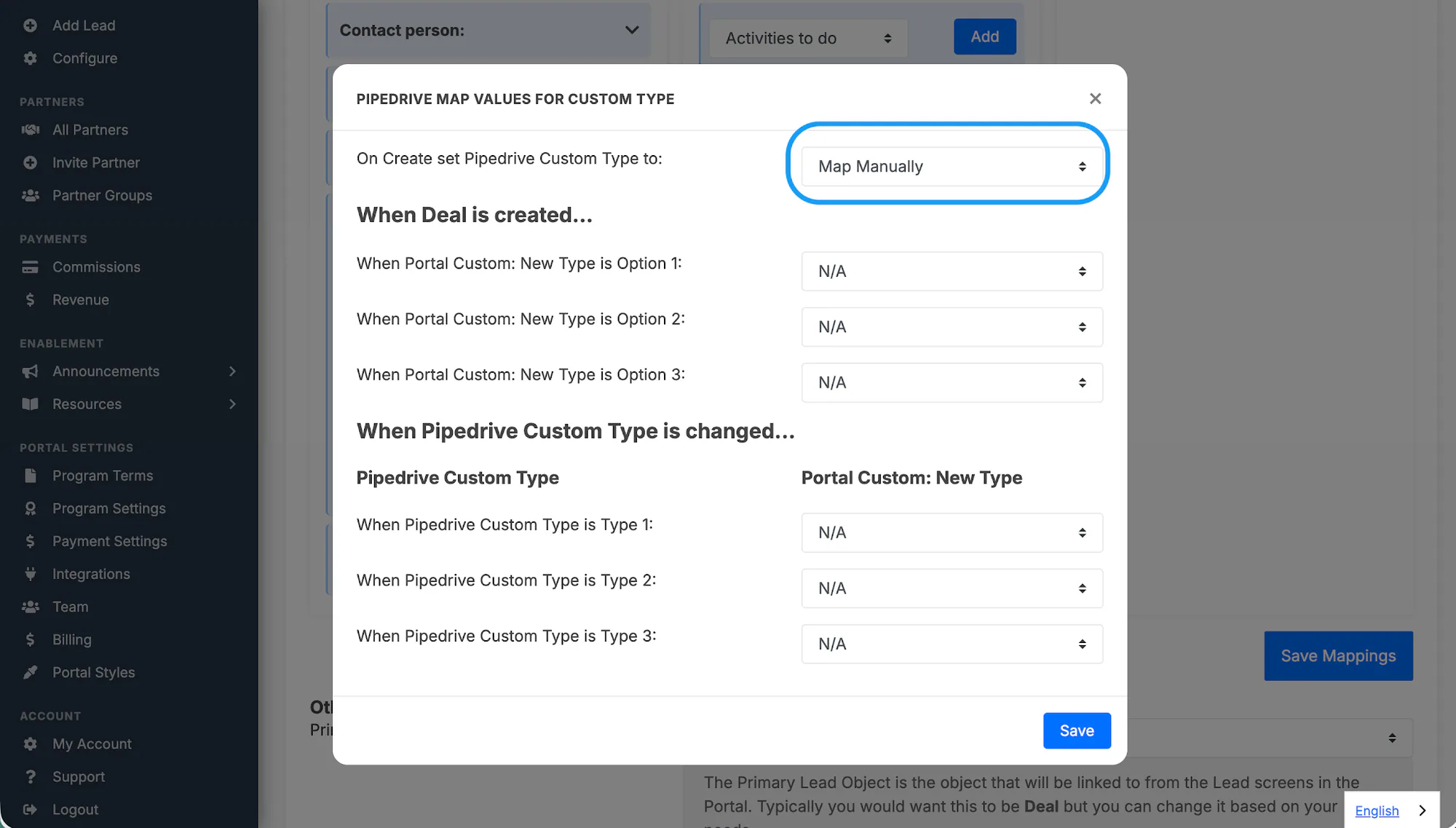Screen dimensions: 1456x828
Task: Open dropdown for Portal Option 1 mapping
Action: [x=951, y=272]
